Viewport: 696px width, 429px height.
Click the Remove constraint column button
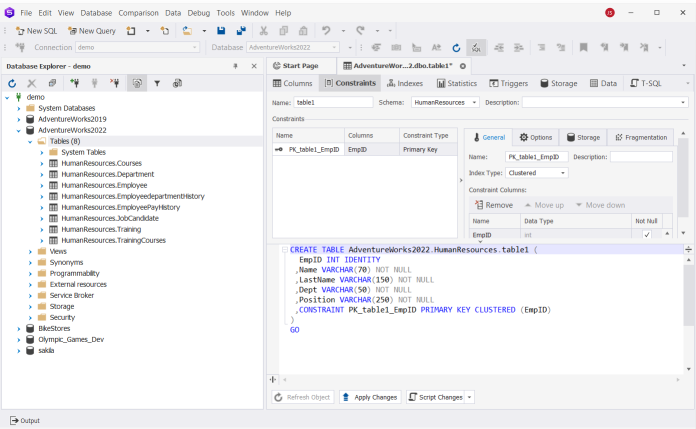click(x=494, y=205)
